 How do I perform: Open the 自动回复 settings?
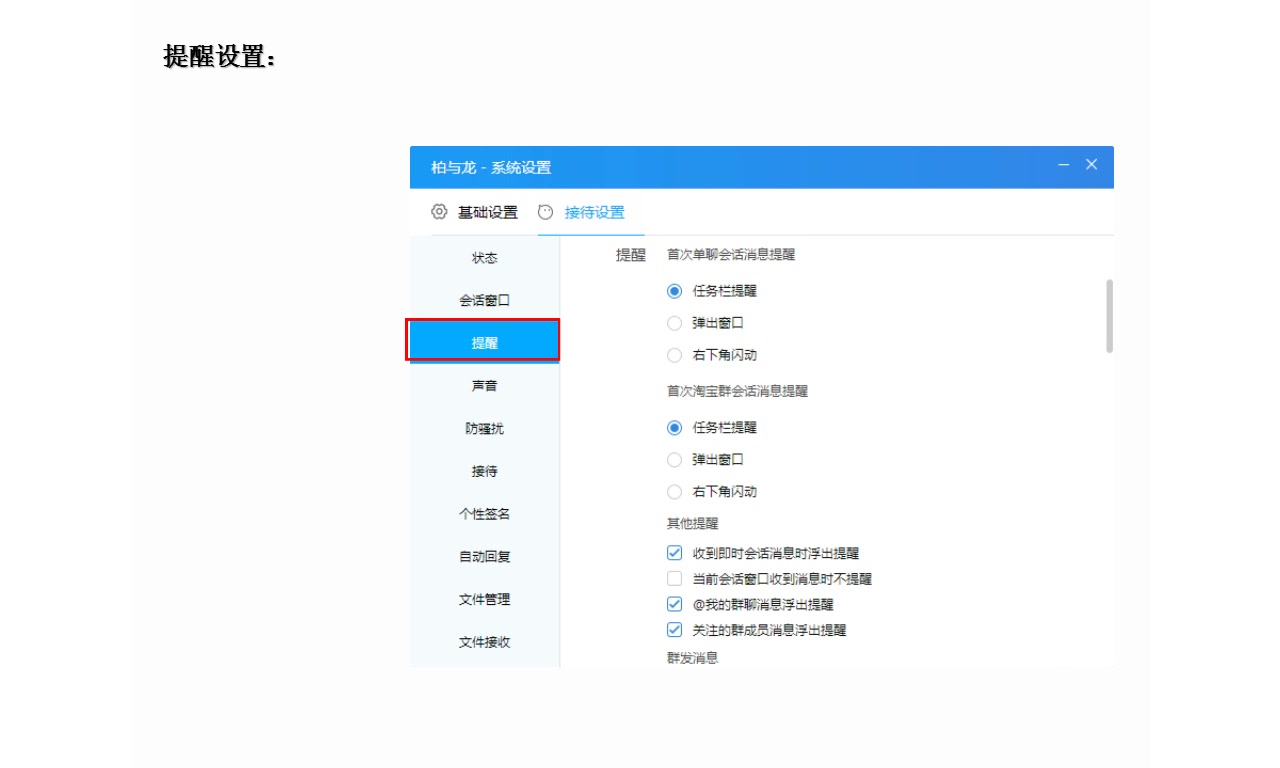click(x=485, y=557)
